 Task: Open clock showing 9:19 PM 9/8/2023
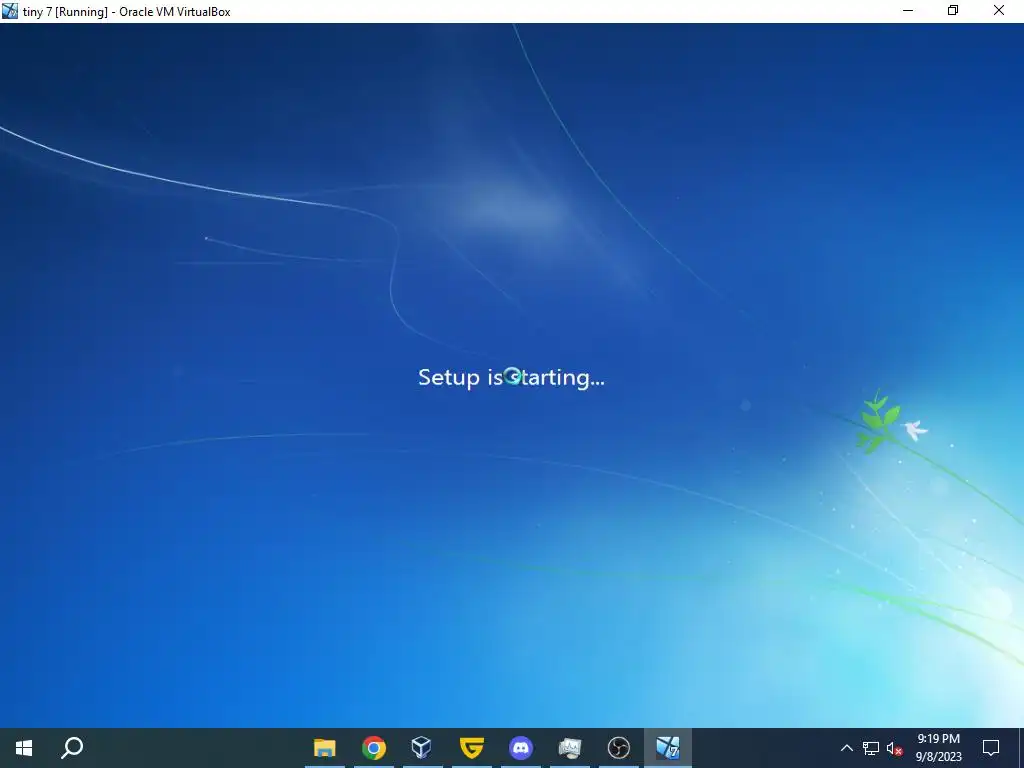point(938,748)
